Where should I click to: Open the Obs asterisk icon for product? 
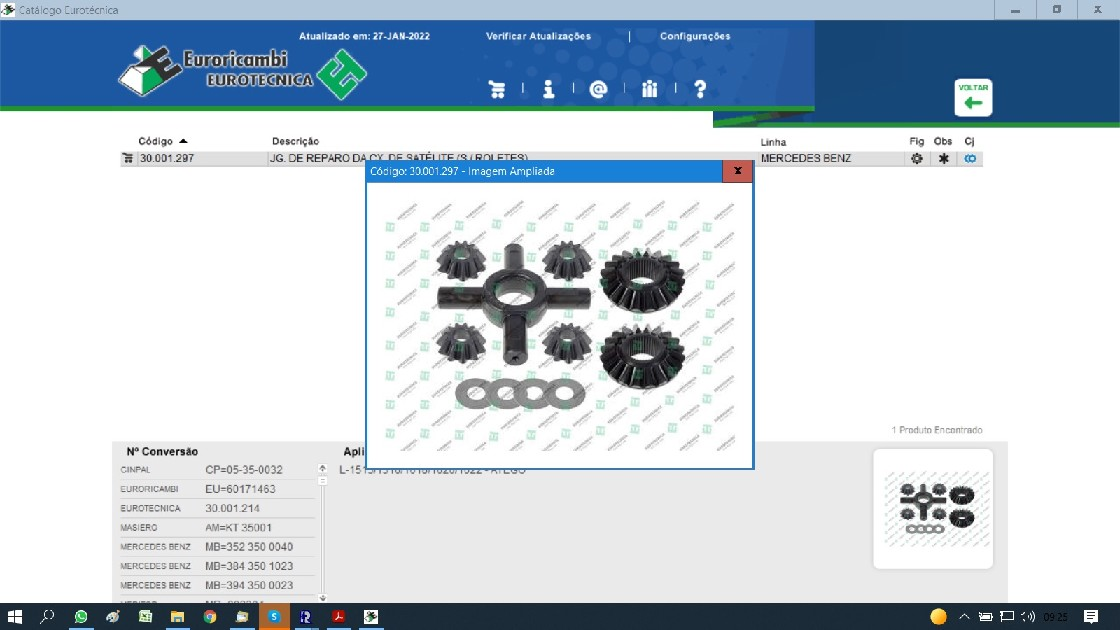943,159
